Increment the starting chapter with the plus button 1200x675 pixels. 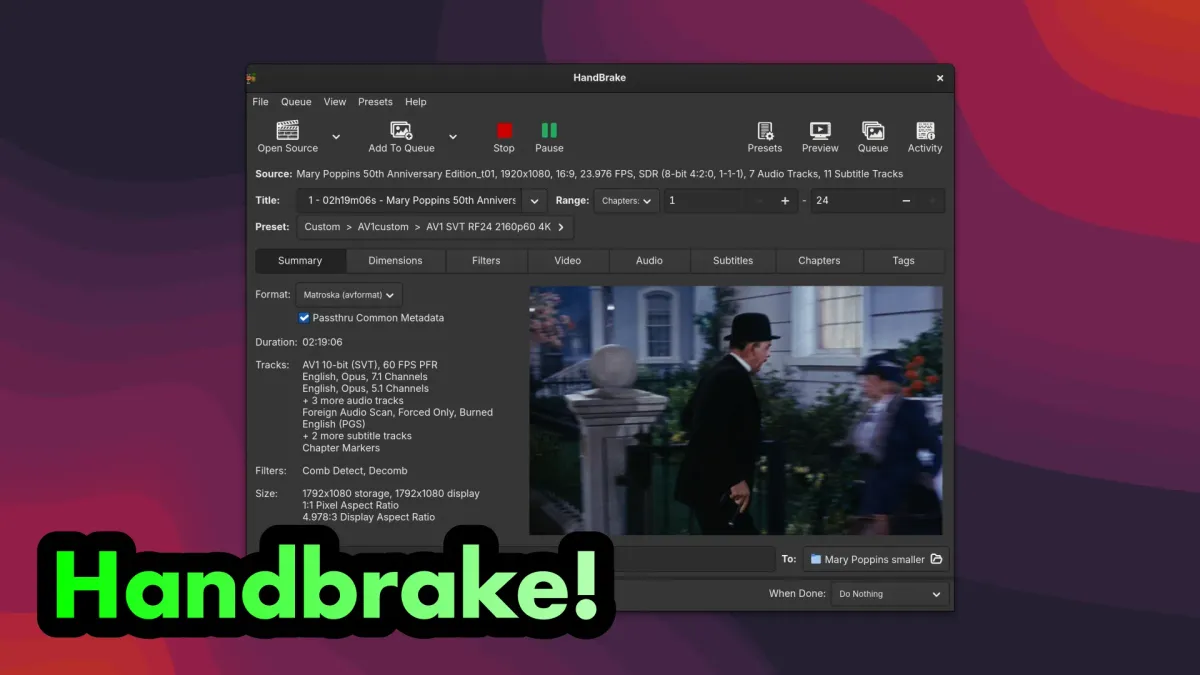785,200
